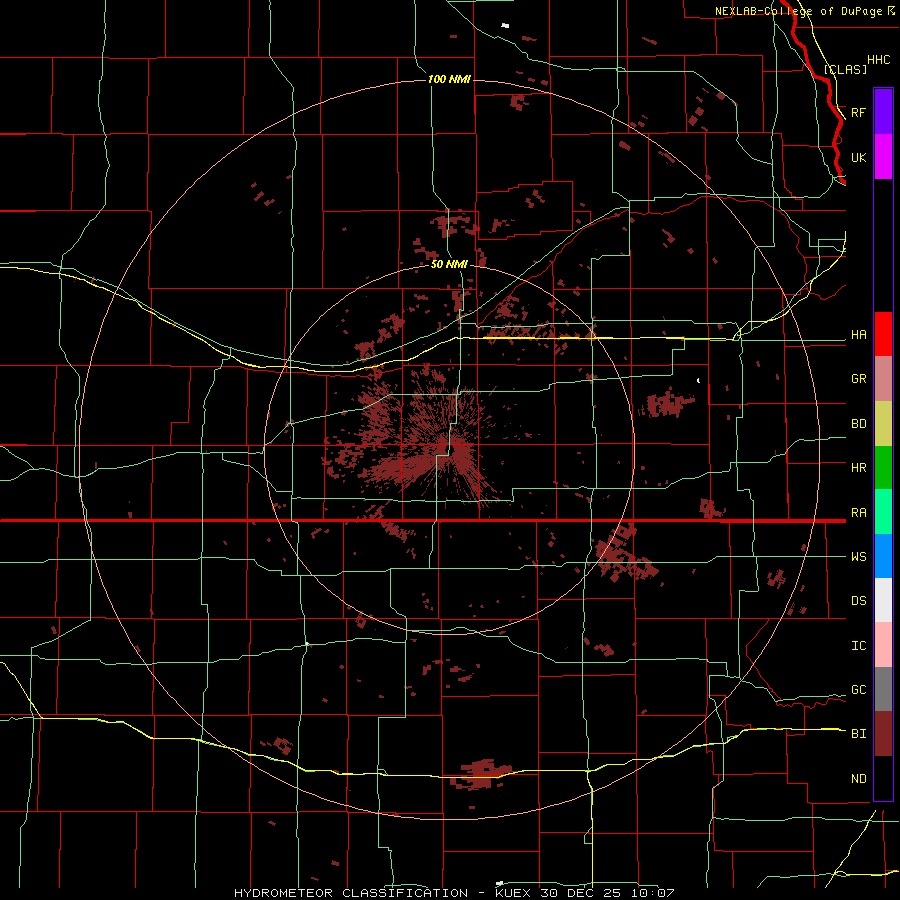Click the 'WS' legend label text
The image size is (900, 900).
click(x=858, y=557)
